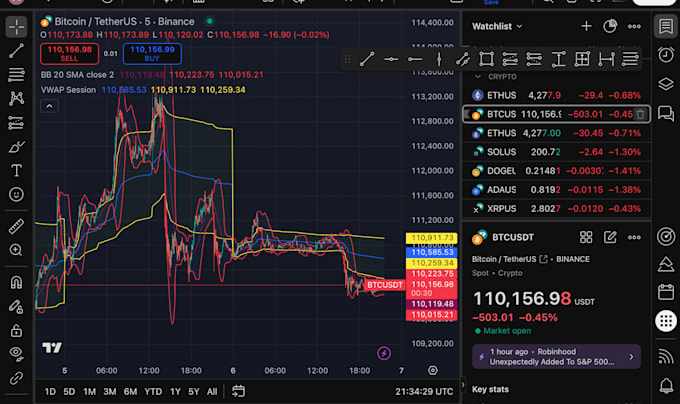
Task: Open the watchlist more options menu
Action: click(634, 26)
